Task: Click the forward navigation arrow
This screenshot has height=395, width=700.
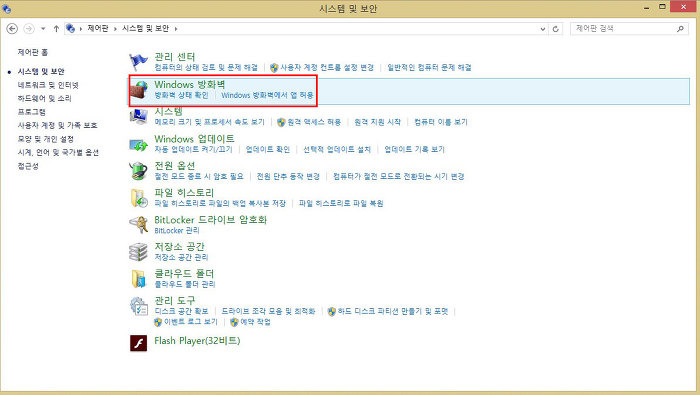Action: click(x=29, y=29)
